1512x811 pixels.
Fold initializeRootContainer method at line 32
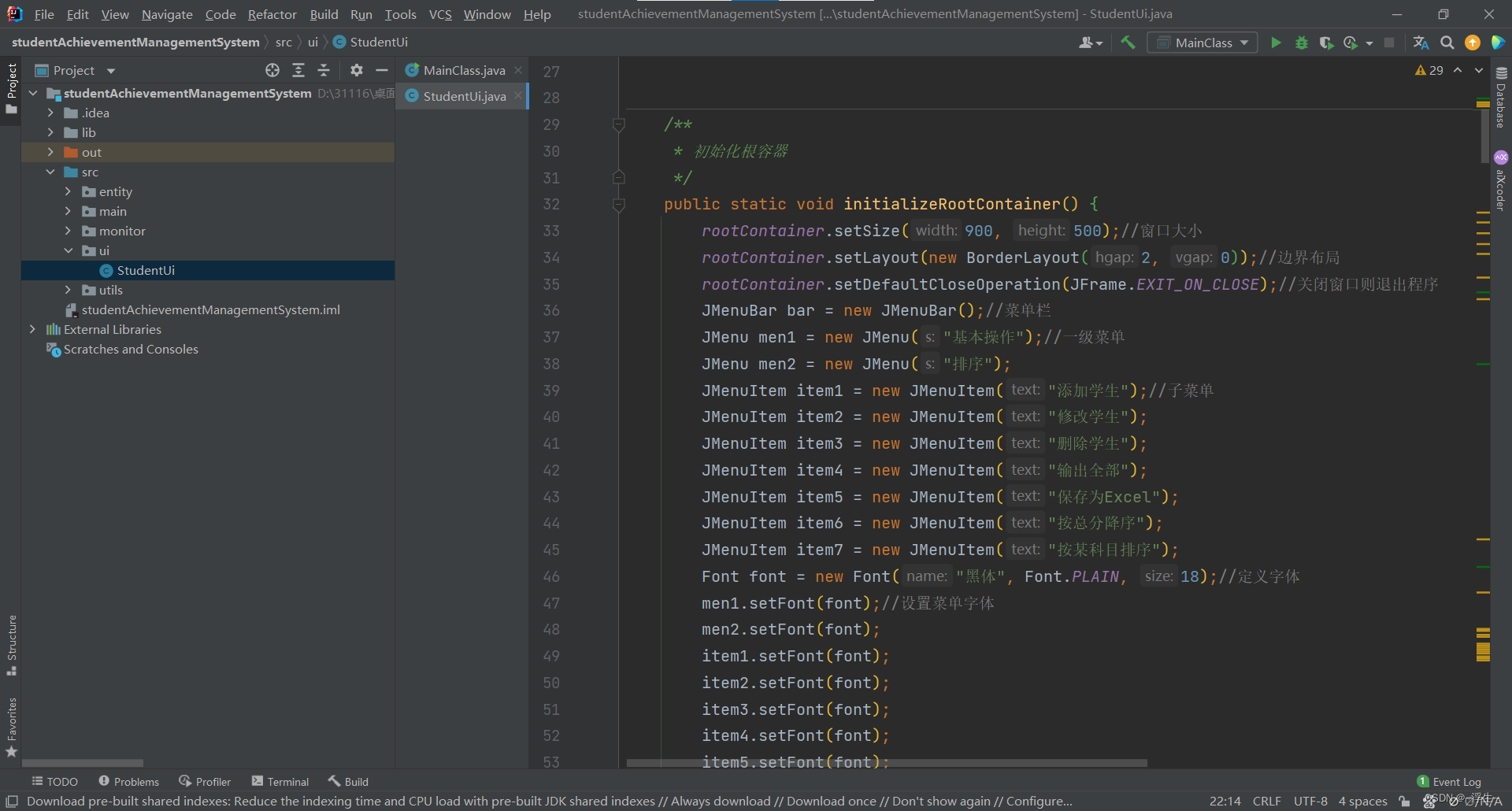(x=619, y=205)
